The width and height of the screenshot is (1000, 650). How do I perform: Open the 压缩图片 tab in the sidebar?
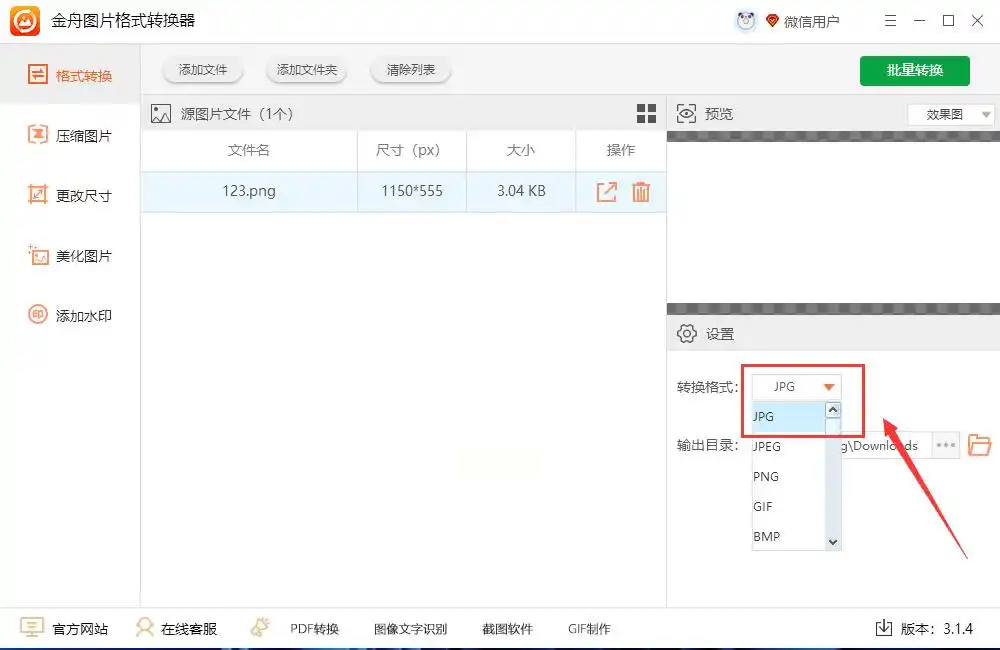[x=70, y=136]
